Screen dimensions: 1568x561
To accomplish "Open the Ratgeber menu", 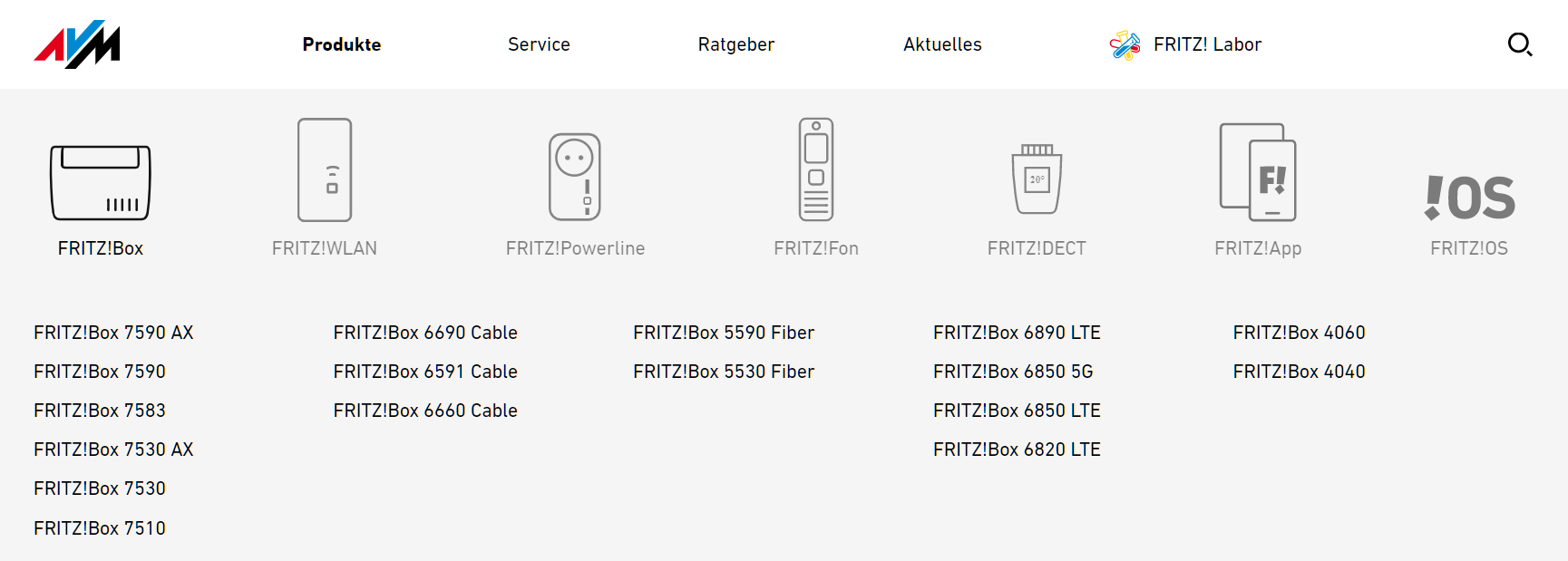I will click(736, 44).
